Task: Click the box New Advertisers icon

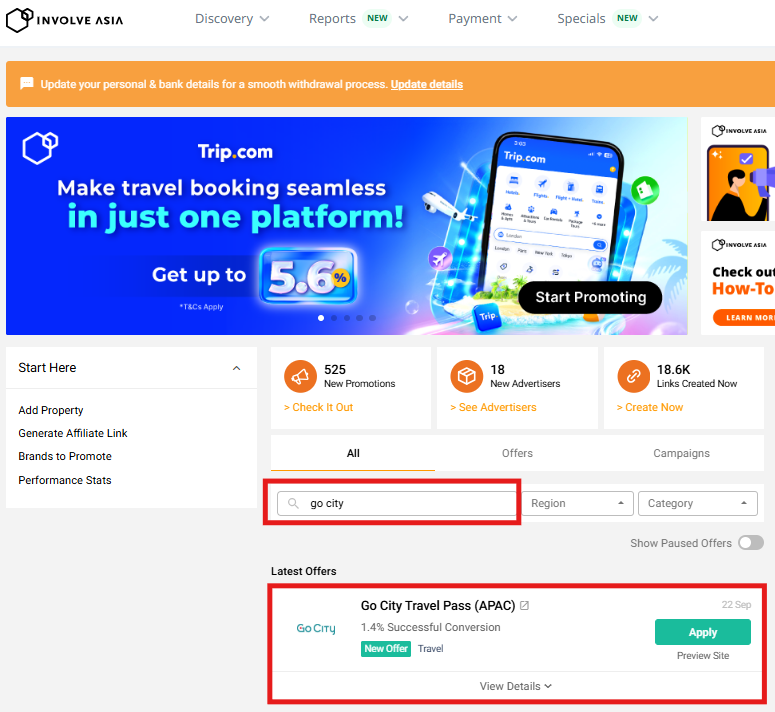Action: (x=466, y=377)
